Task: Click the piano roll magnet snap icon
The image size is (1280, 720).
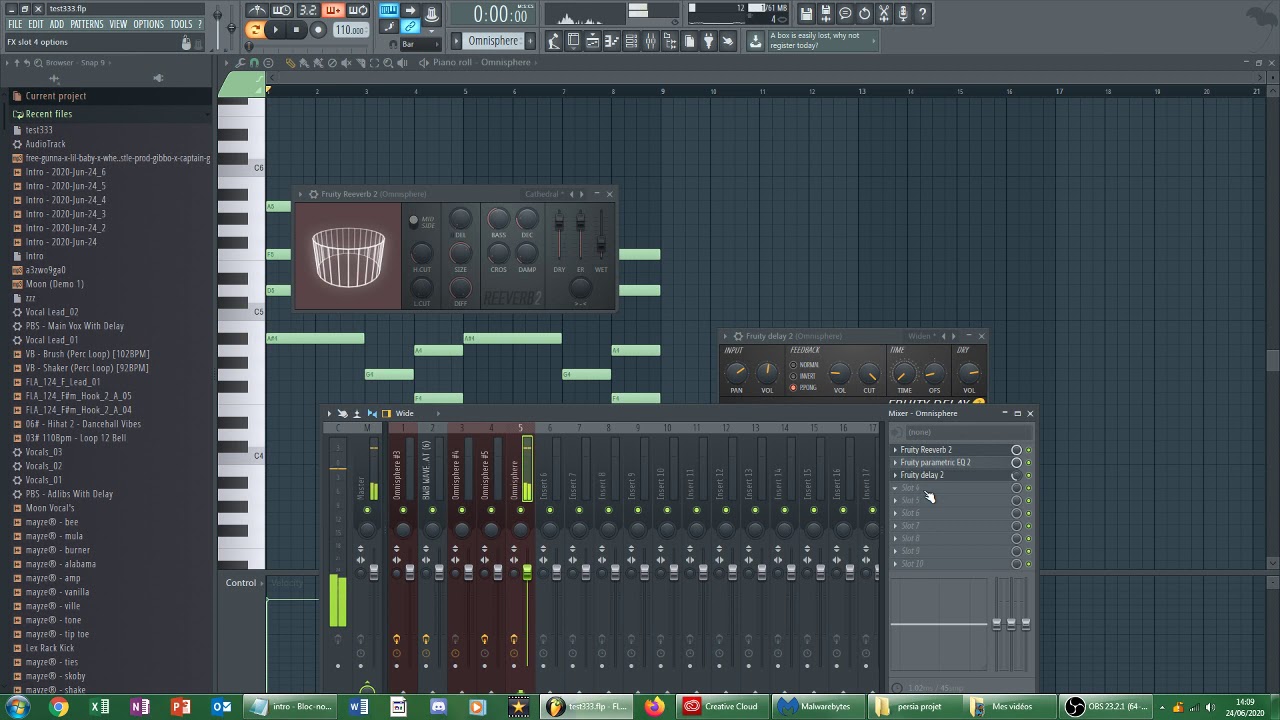Action: pos(254,62)
